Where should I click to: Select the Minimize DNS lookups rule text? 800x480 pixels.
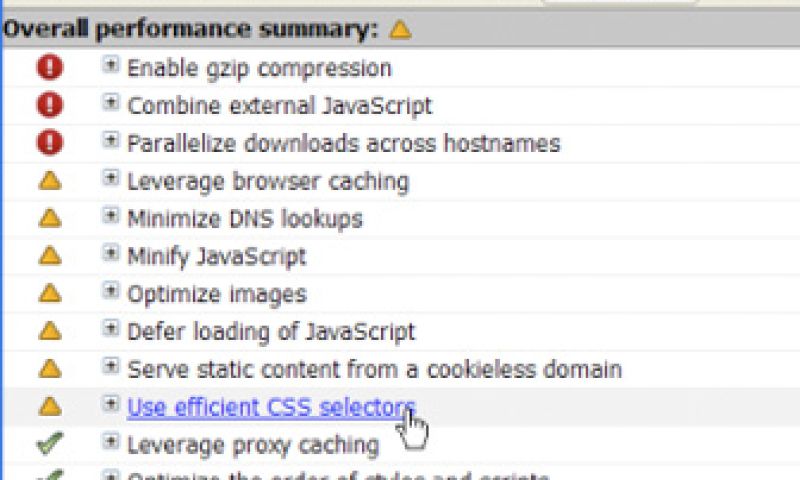point(245,219)
